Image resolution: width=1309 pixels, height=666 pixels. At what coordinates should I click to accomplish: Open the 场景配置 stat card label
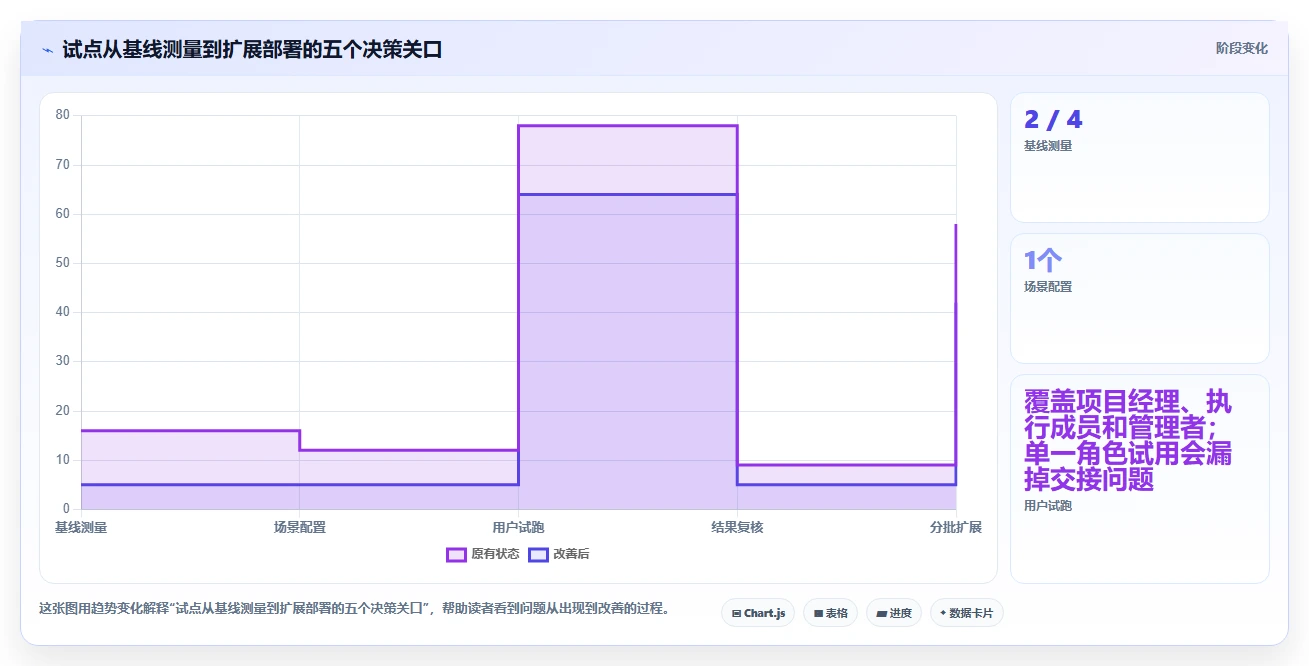[x=1048, y=287]
